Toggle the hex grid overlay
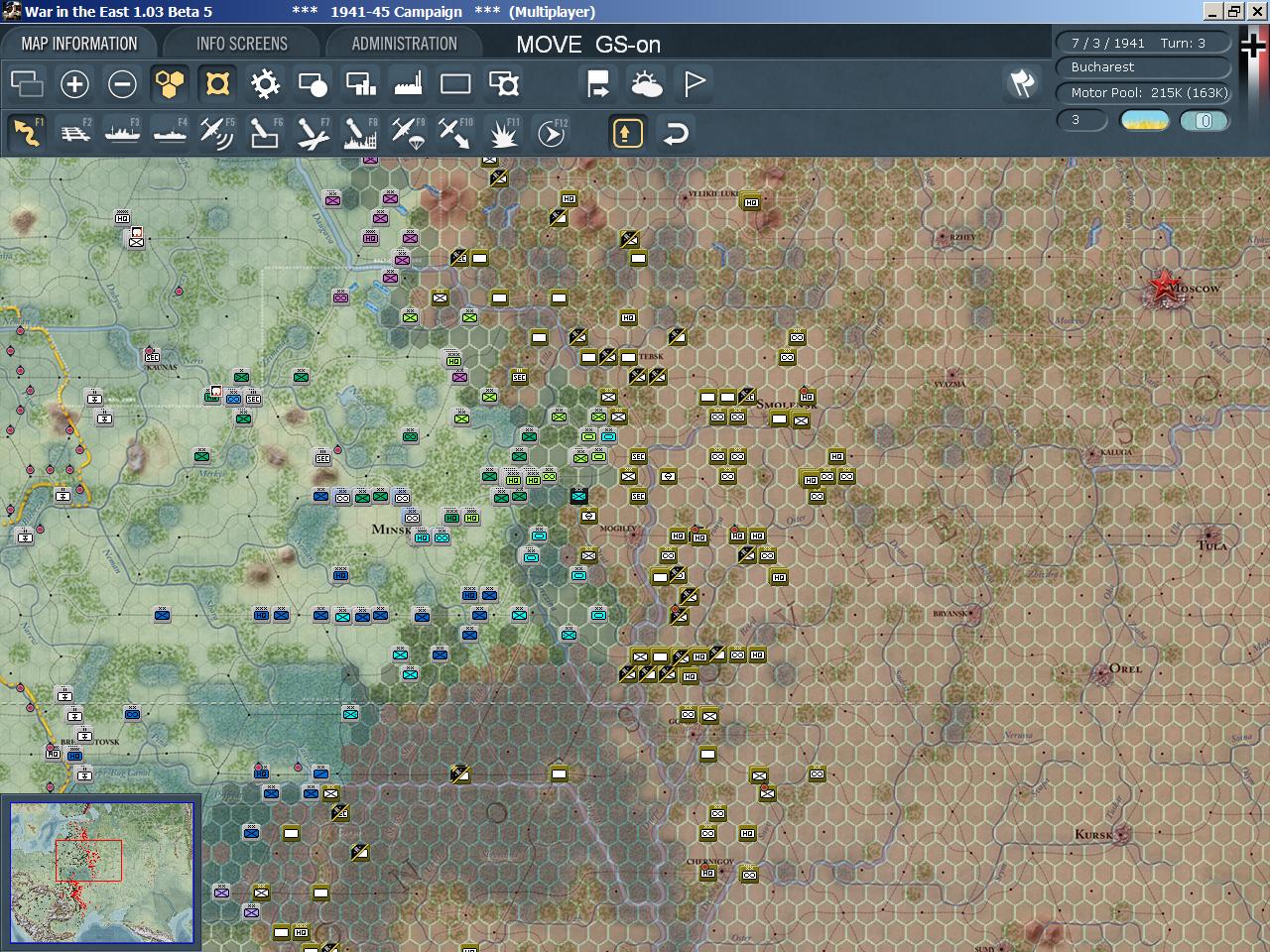1270x952 pixels. click(170, 84)
